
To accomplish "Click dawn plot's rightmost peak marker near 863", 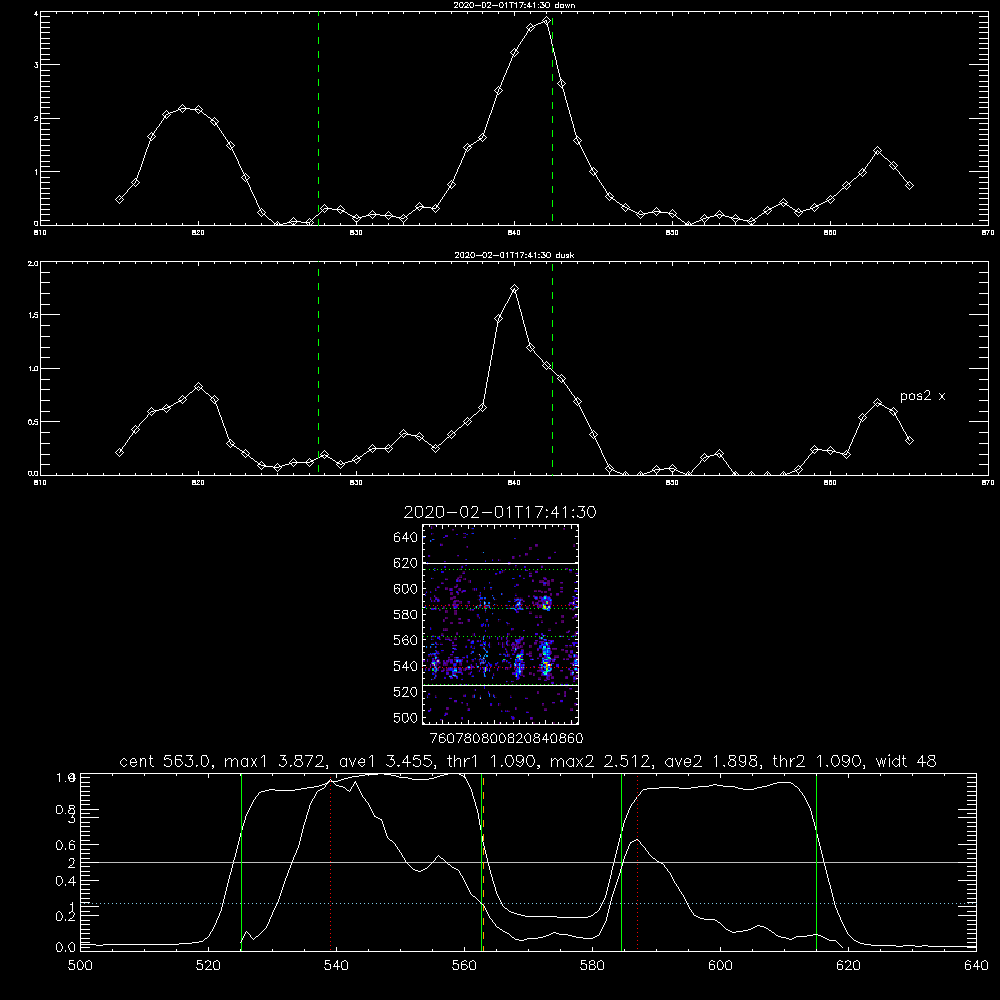I will coord(878,151).
